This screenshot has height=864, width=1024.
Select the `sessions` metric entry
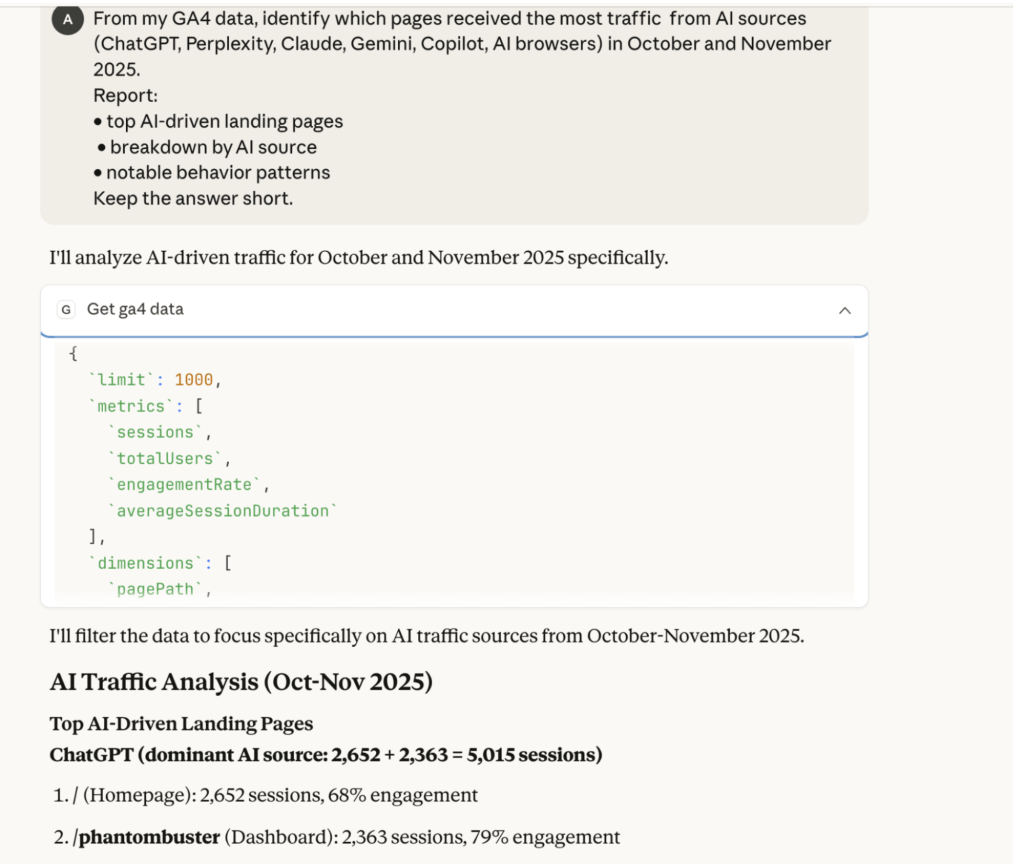click(x=155, y=432)
